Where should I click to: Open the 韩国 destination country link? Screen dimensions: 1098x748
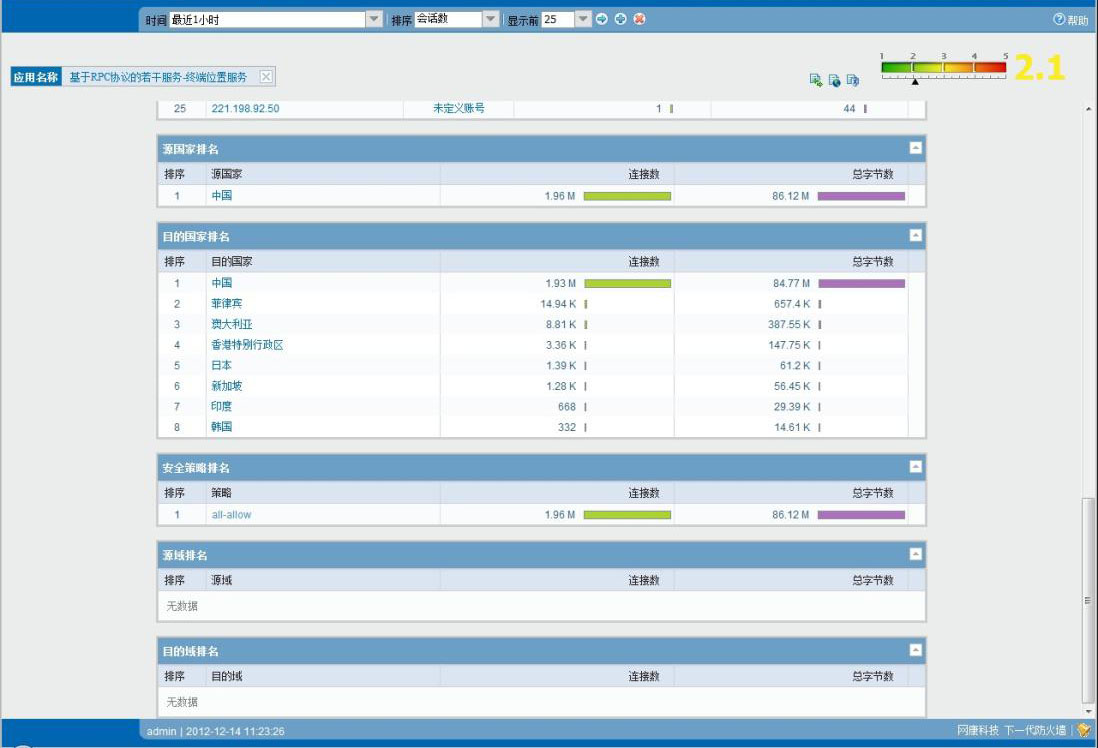[x=221, y=427]
